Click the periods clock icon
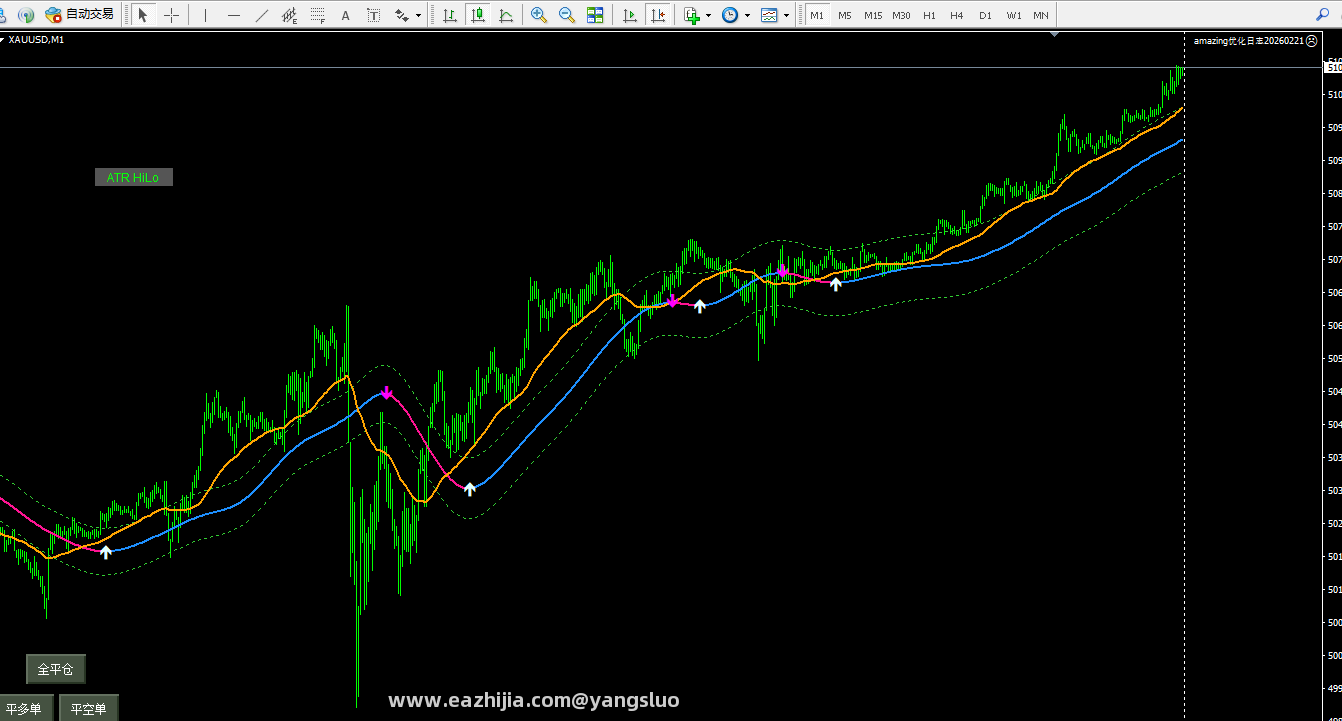 (x=730, y=15)
